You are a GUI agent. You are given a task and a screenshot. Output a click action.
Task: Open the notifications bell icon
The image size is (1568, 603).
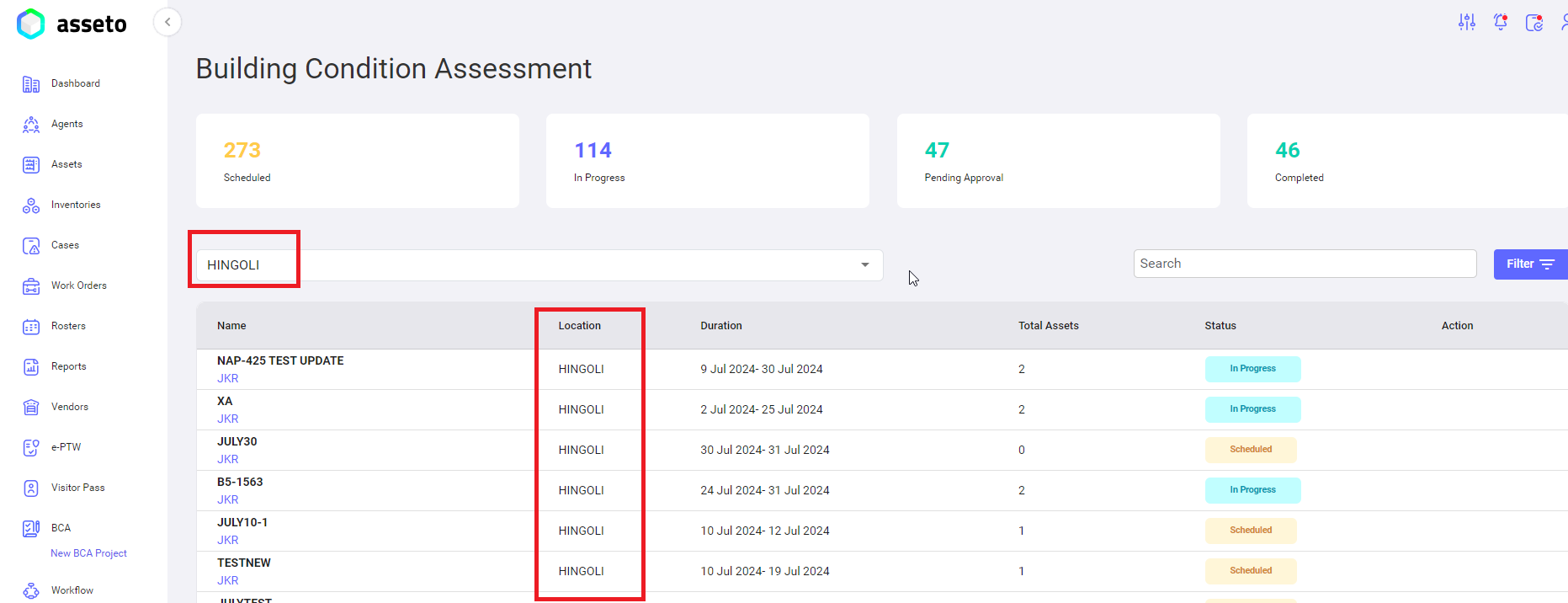1501,23
